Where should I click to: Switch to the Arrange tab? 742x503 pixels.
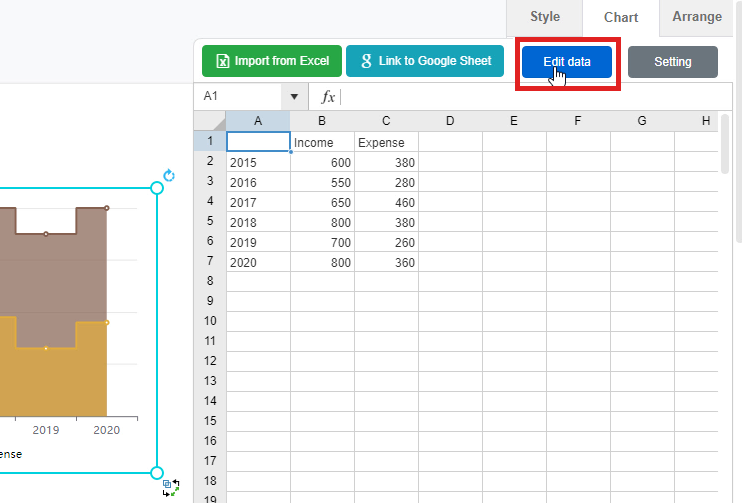point(697,17)
